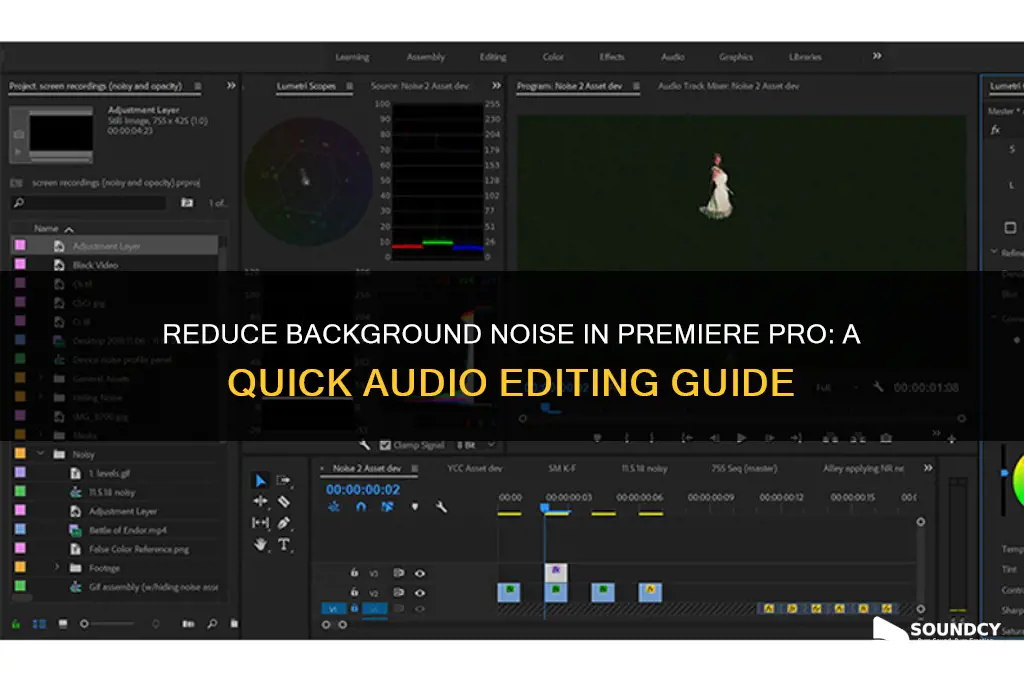Click timeline timecode 00:00:00:02

pyautogui.click(x=363, y=489)
